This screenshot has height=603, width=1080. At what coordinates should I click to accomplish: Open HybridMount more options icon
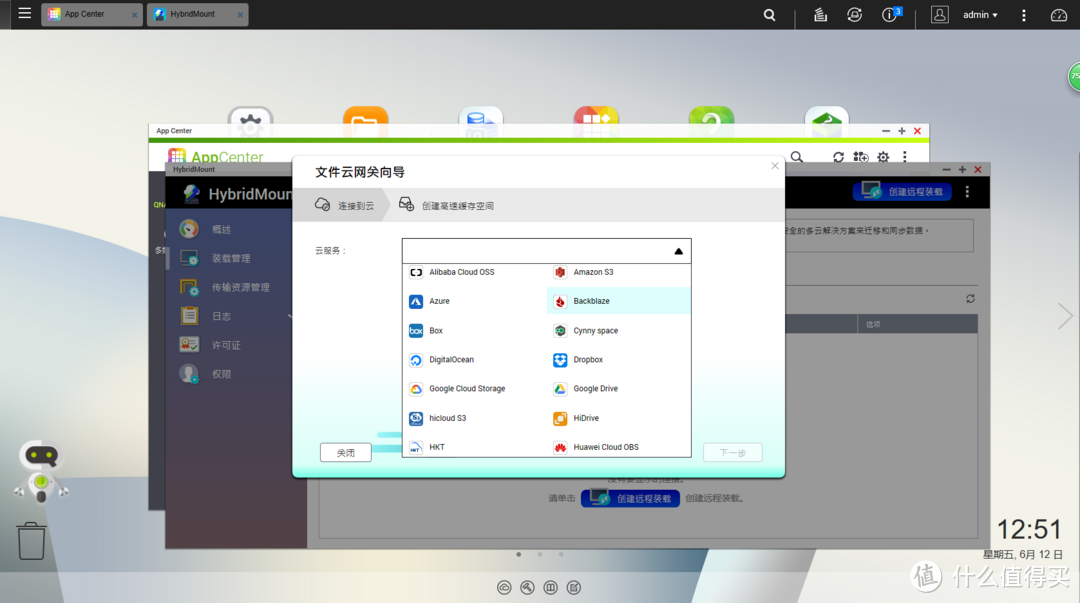tap(967, 192)
